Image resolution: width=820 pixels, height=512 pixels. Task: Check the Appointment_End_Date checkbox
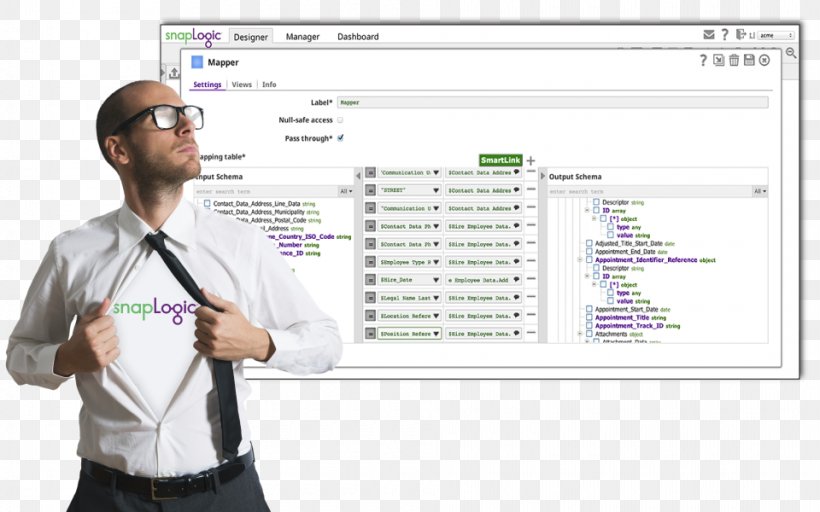coord(589,252)
